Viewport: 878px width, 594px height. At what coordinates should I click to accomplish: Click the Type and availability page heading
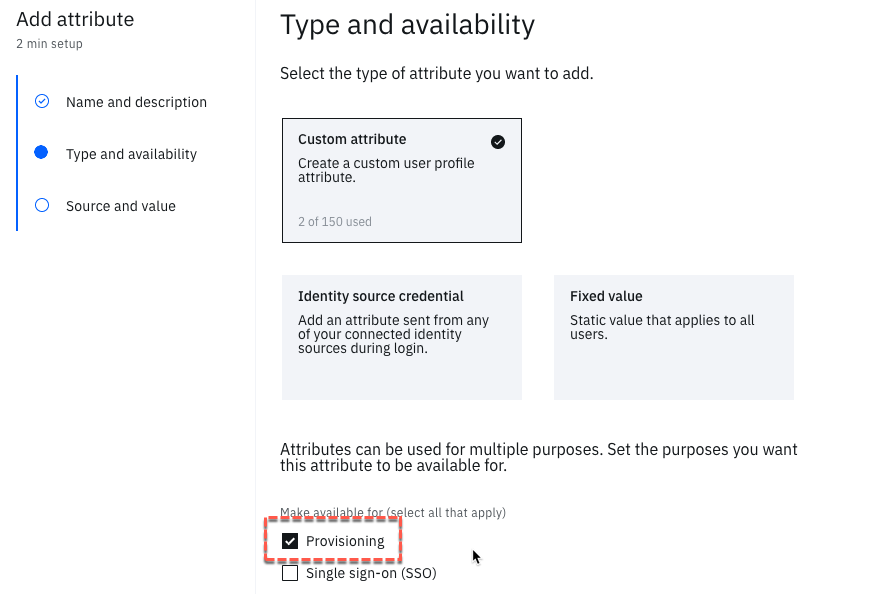click(x=407, y=25)
